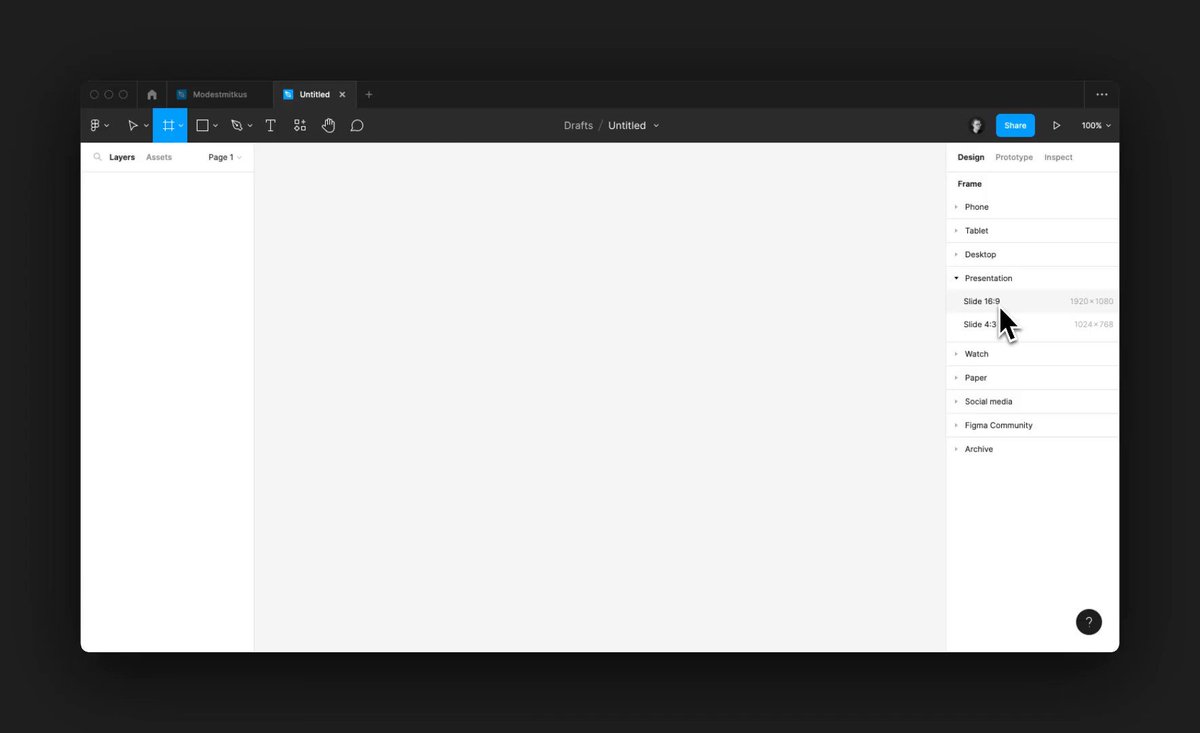The image size is (1200, 733).
Task: Click the Present play icon
Action: tap(1056, 126)
